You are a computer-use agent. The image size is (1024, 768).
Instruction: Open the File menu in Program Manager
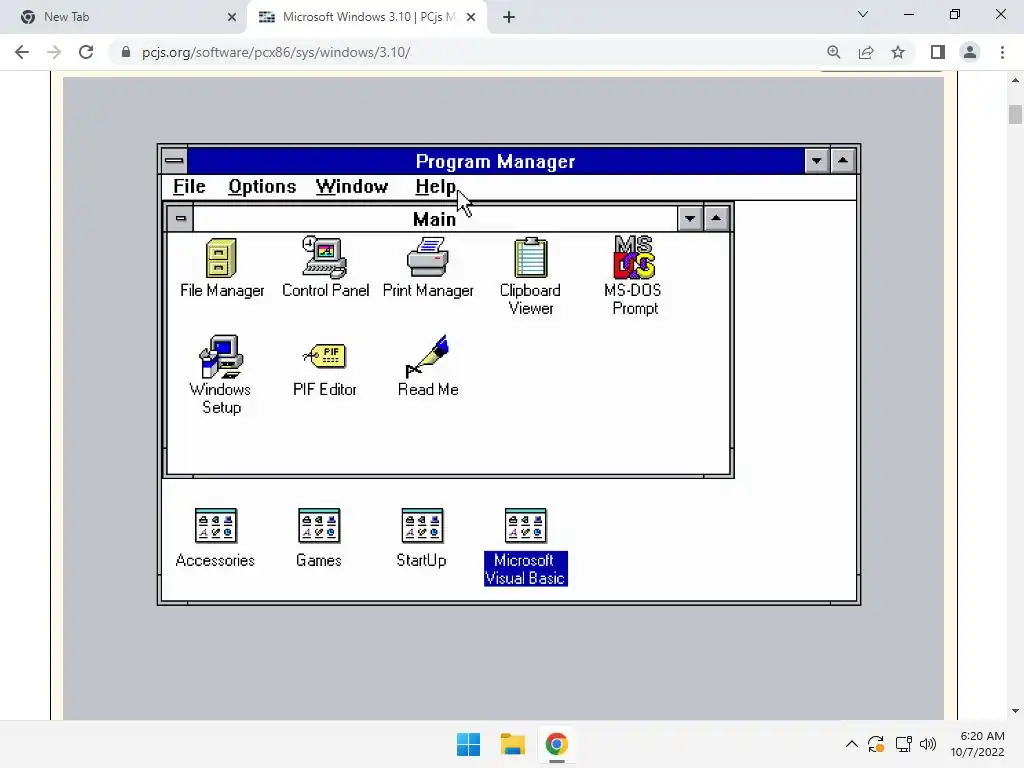189,187
